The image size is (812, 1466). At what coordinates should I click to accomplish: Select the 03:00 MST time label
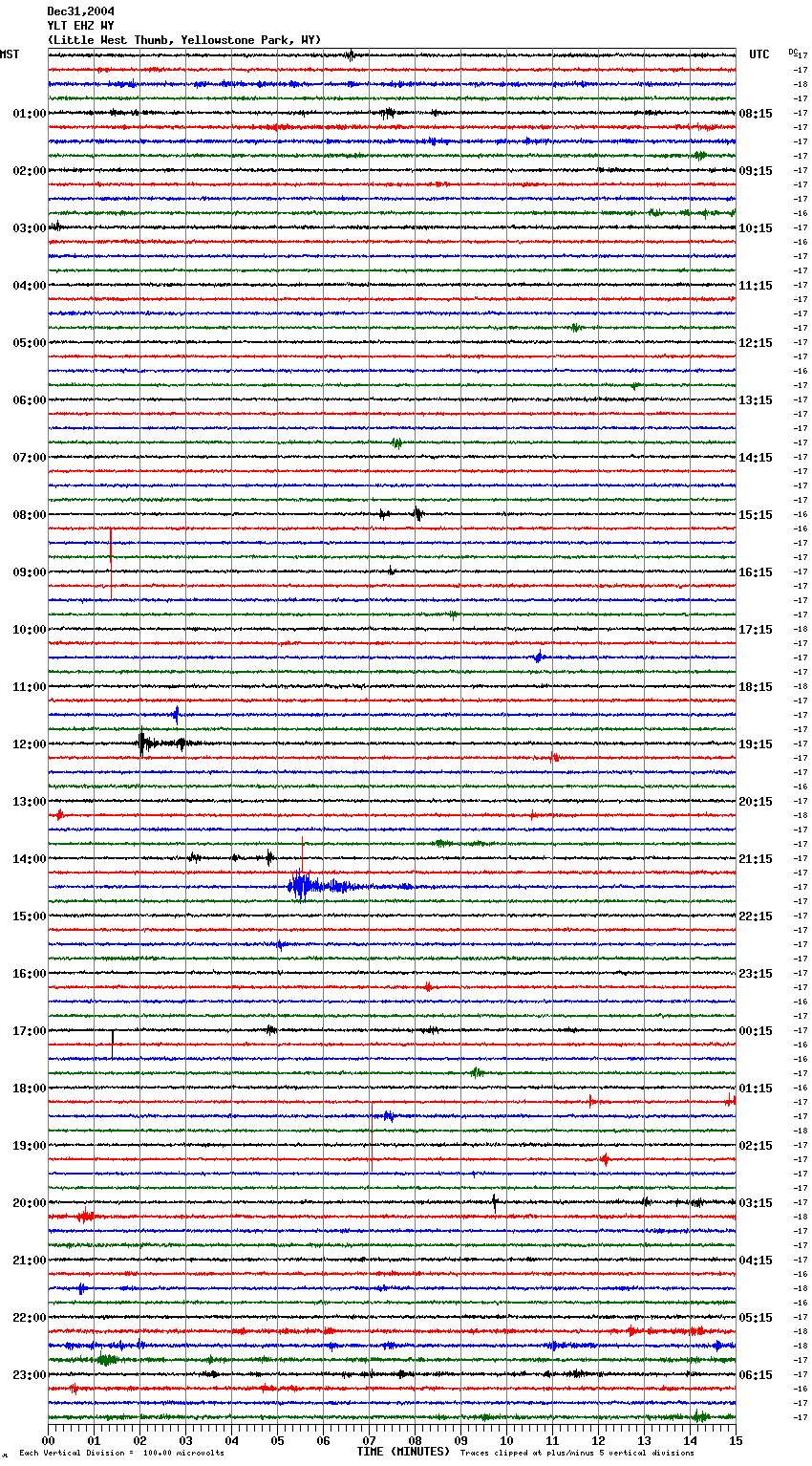[30, 228]
